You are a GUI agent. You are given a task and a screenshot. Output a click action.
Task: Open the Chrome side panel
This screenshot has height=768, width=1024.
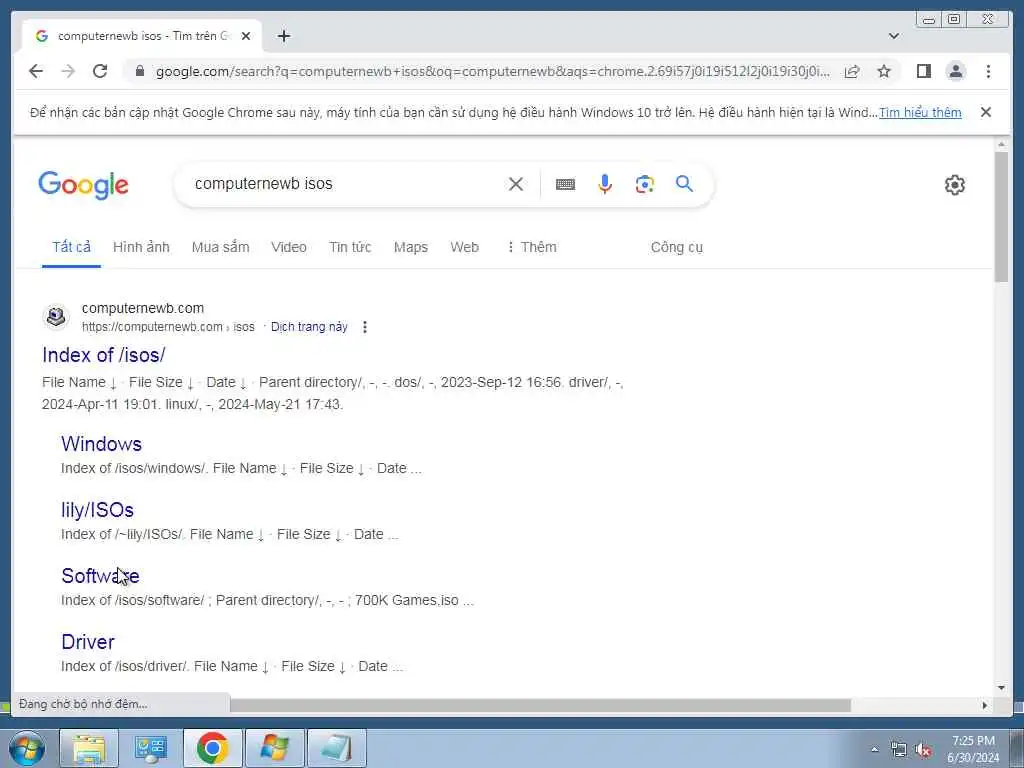[x=923, y=71]
